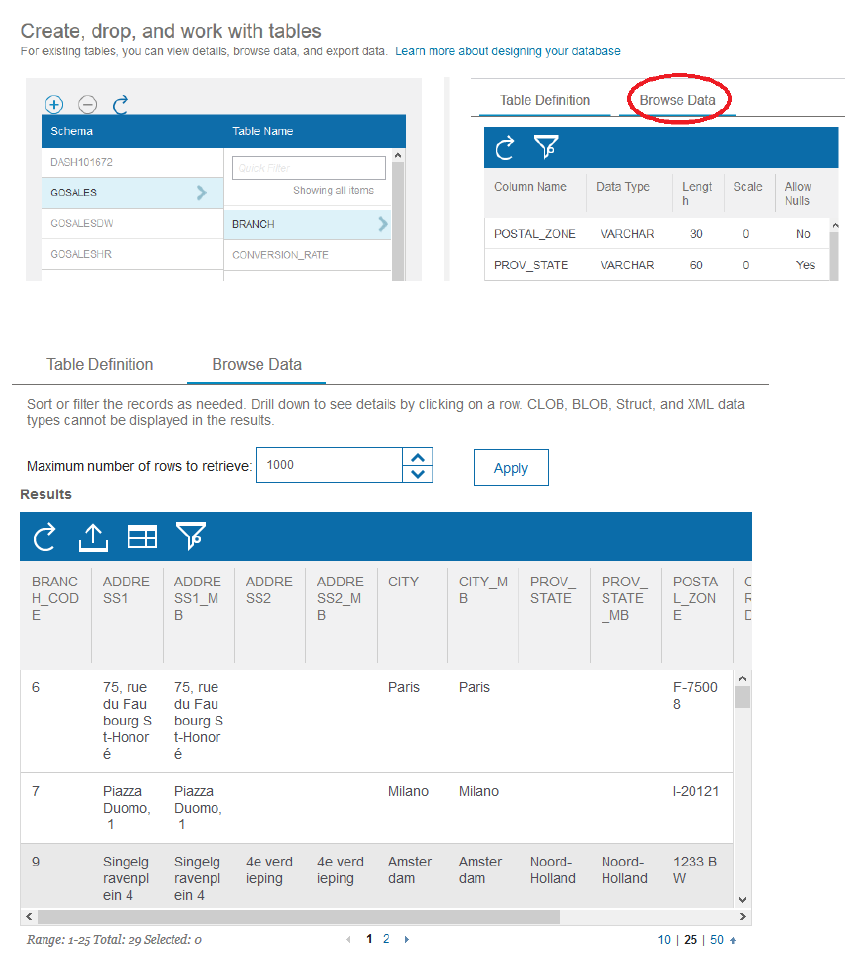Go to next results page arrow
The width and height of the screenshot is (867, 960).
(x=407, y=939)
